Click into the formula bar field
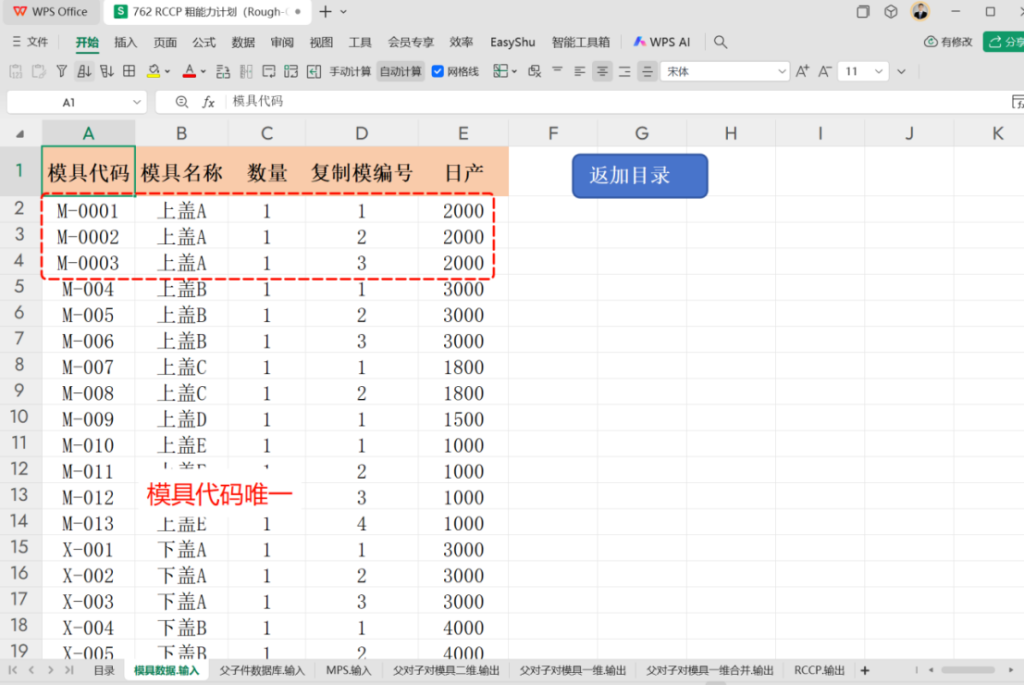Image resolution: width=1024 pixels, height=685 pixels. pyautogui.click(x=614, y=101)
